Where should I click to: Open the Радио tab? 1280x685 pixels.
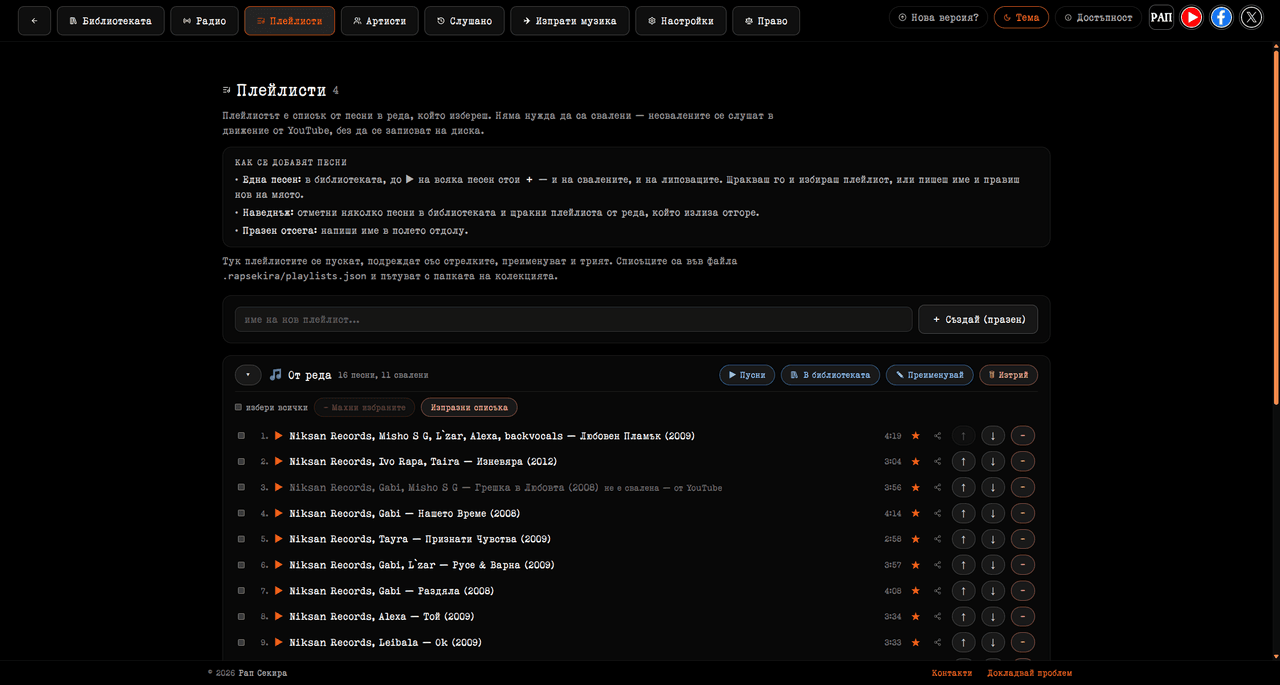204,21
